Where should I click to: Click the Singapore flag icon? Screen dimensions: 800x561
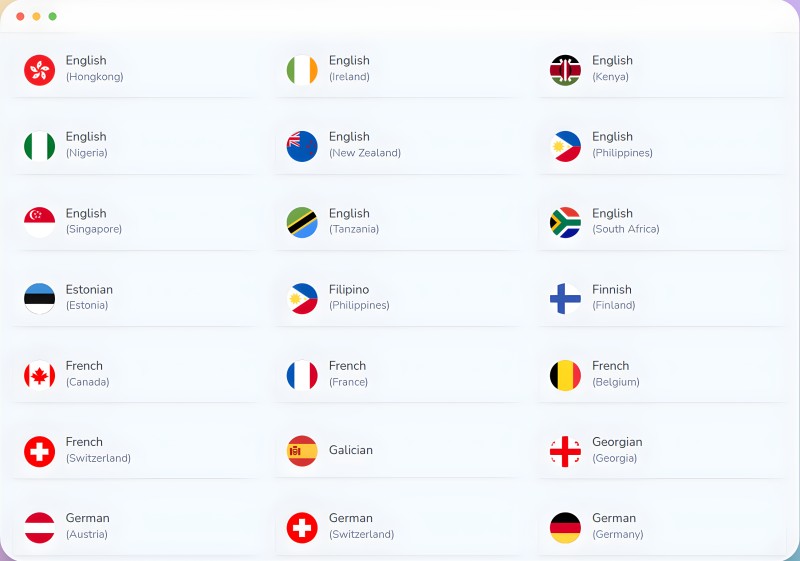[39, 222]
